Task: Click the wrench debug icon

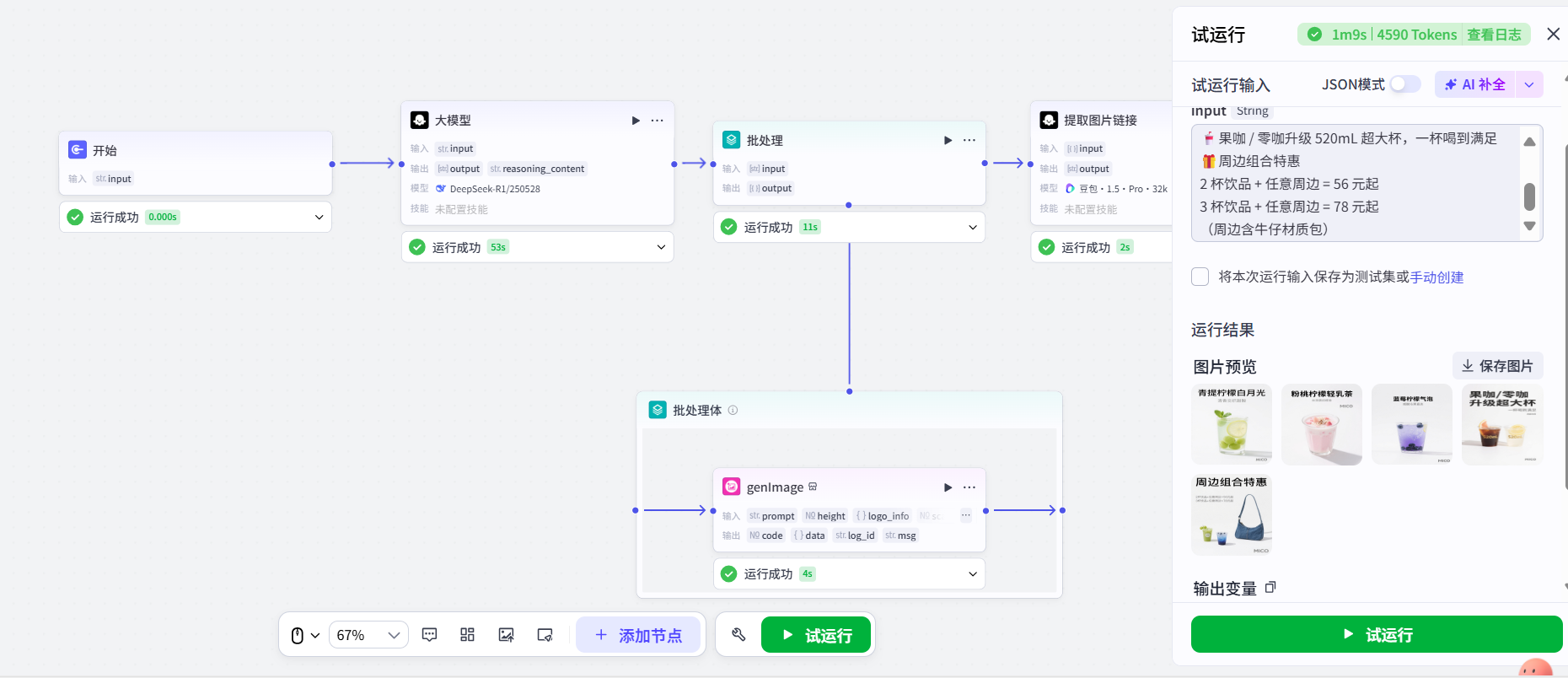Action: click(738, 635)
